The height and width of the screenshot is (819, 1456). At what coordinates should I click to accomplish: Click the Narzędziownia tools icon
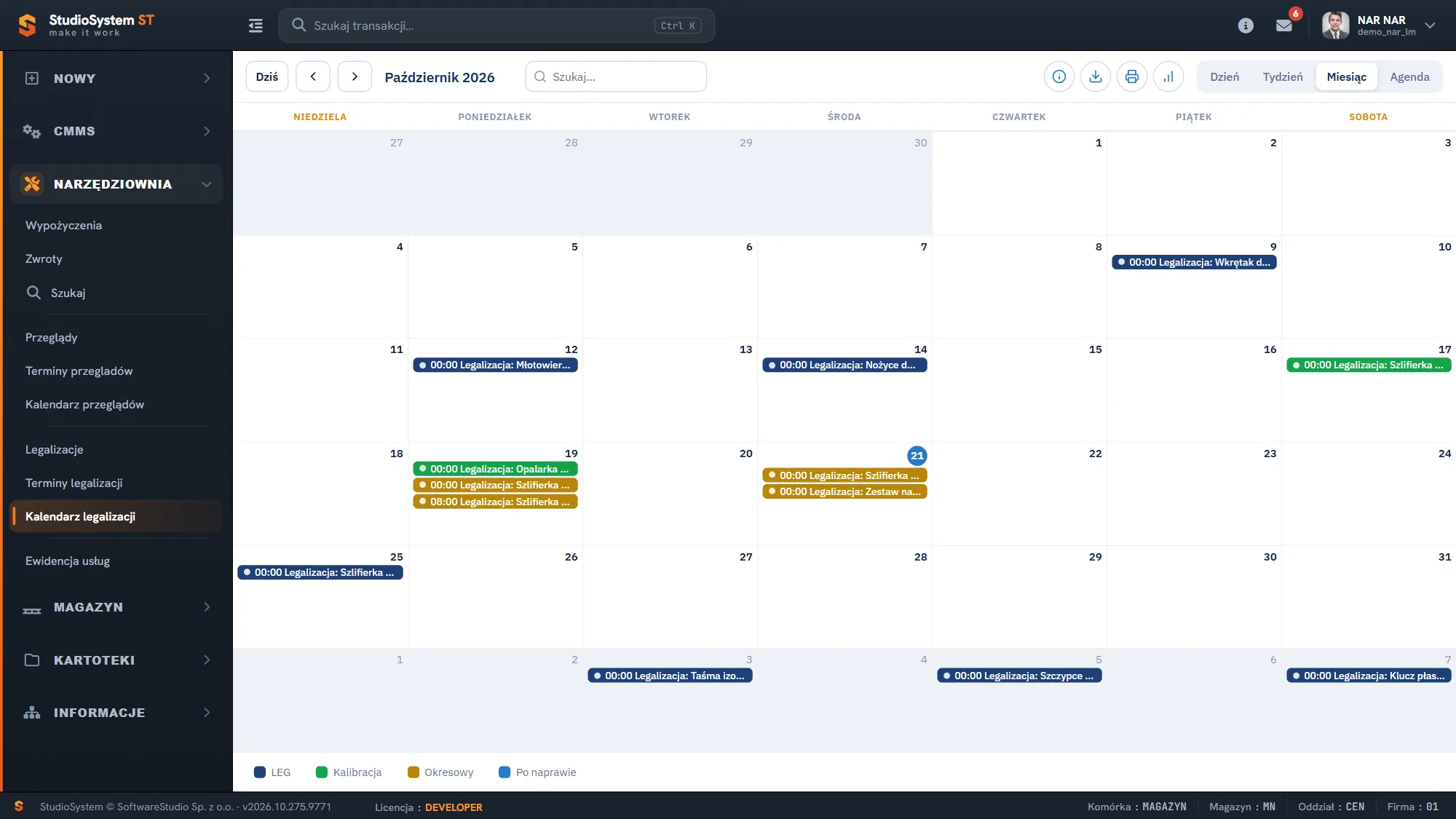point(32,184)
